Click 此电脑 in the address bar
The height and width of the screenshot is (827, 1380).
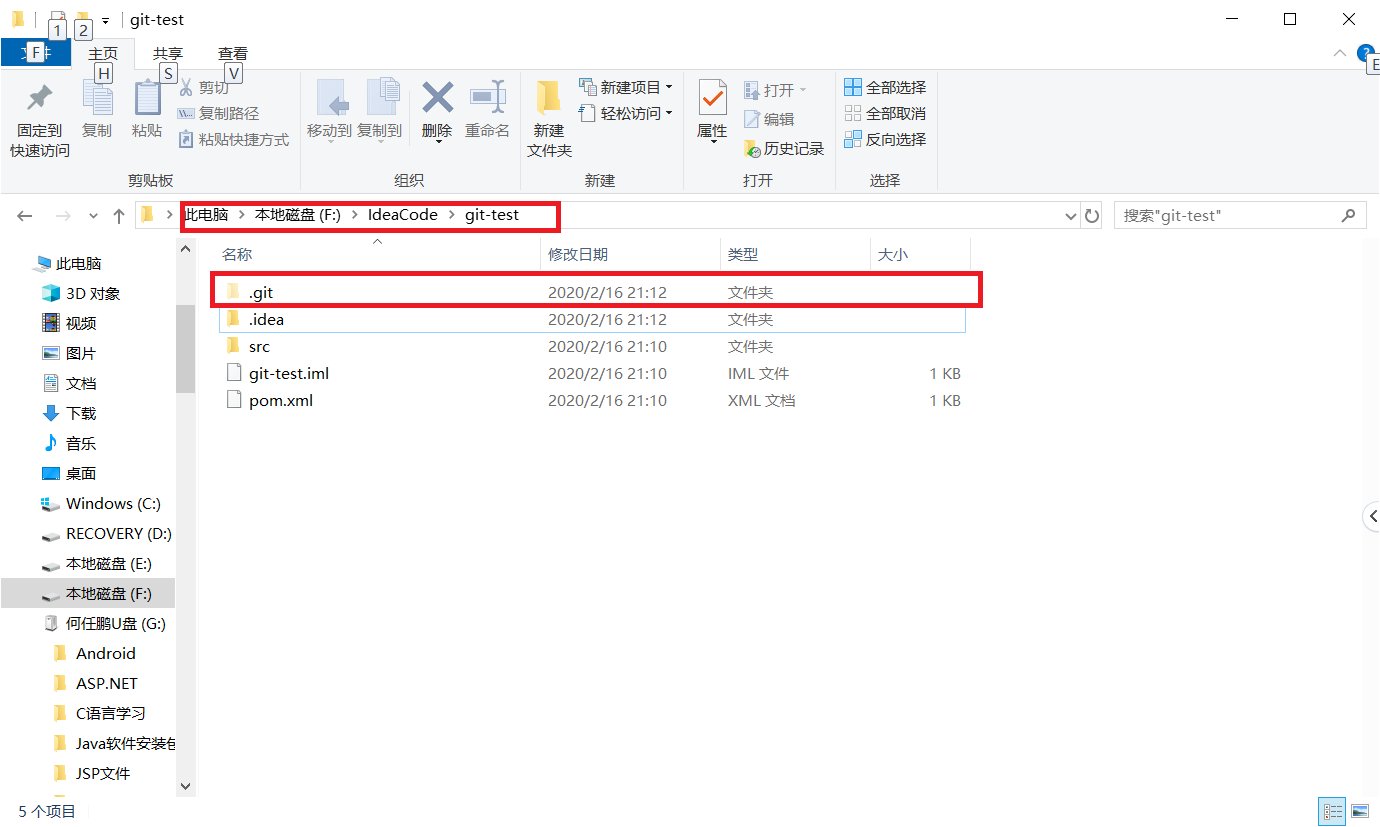(x=207, y=215)
